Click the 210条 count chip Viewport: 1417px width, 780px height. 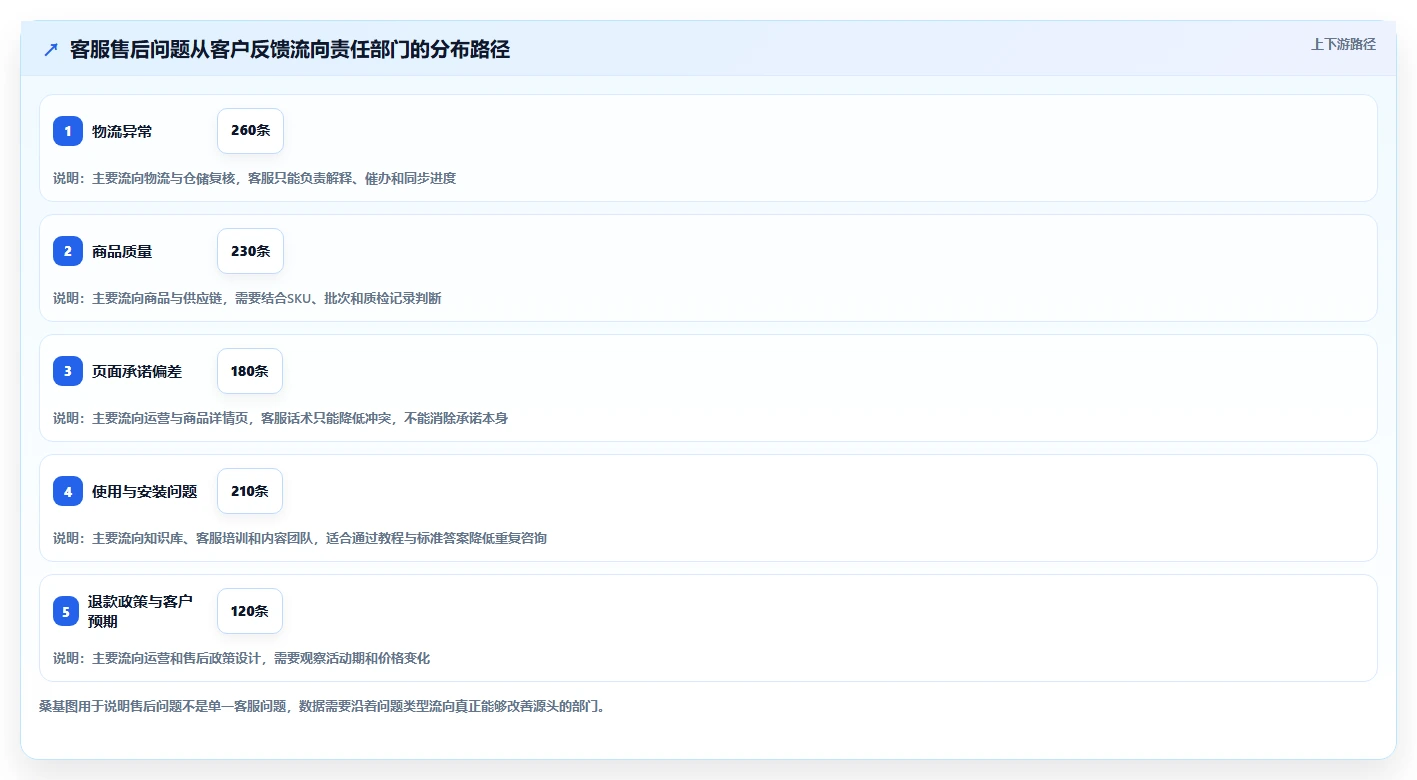click(250, 491)
